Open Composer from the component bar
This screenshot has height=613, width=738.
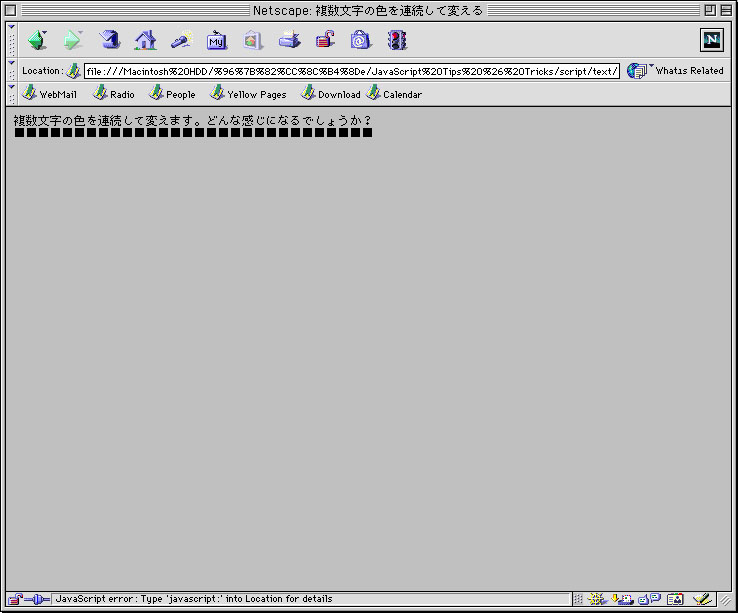[x=702, y=599]
